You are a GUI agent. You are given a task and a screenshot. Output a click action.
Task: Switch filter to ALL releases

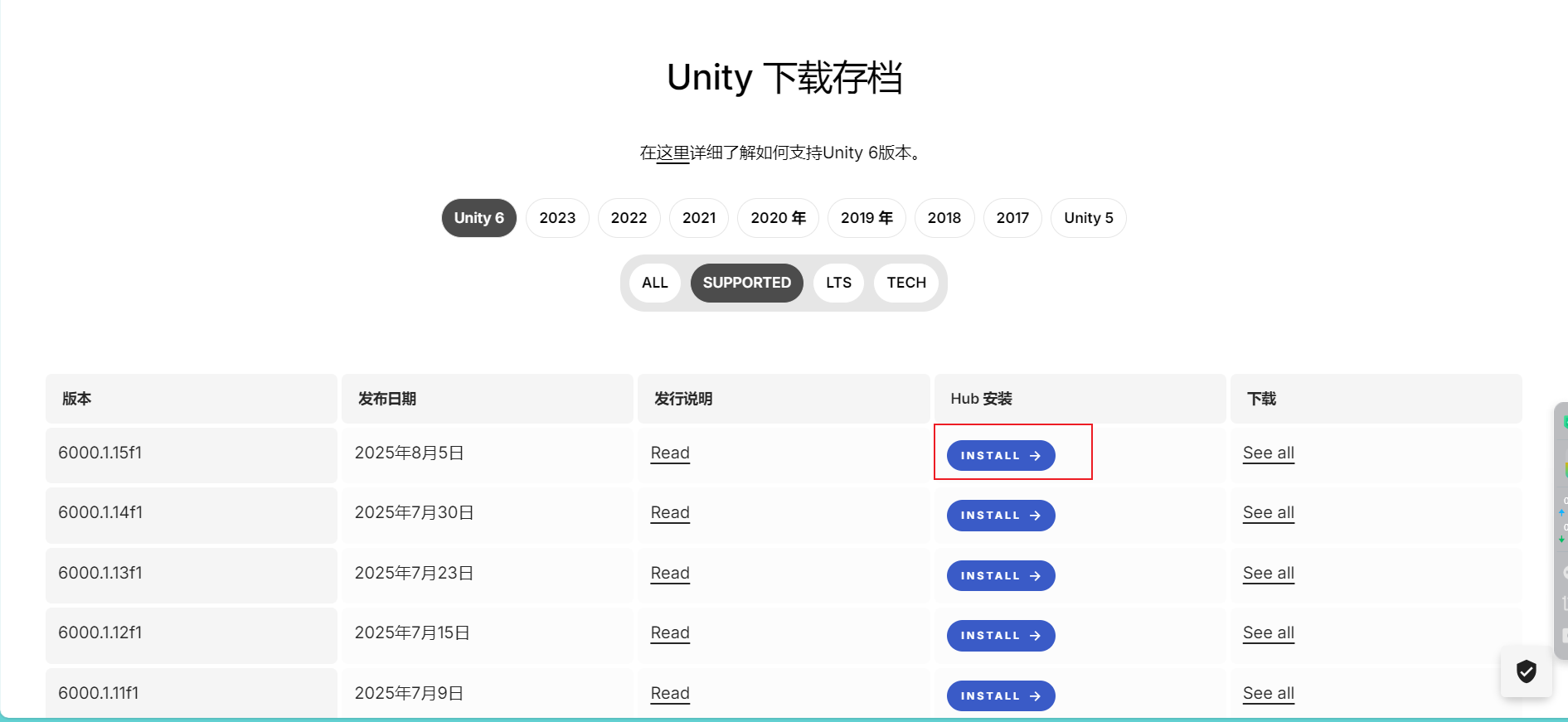655,283
